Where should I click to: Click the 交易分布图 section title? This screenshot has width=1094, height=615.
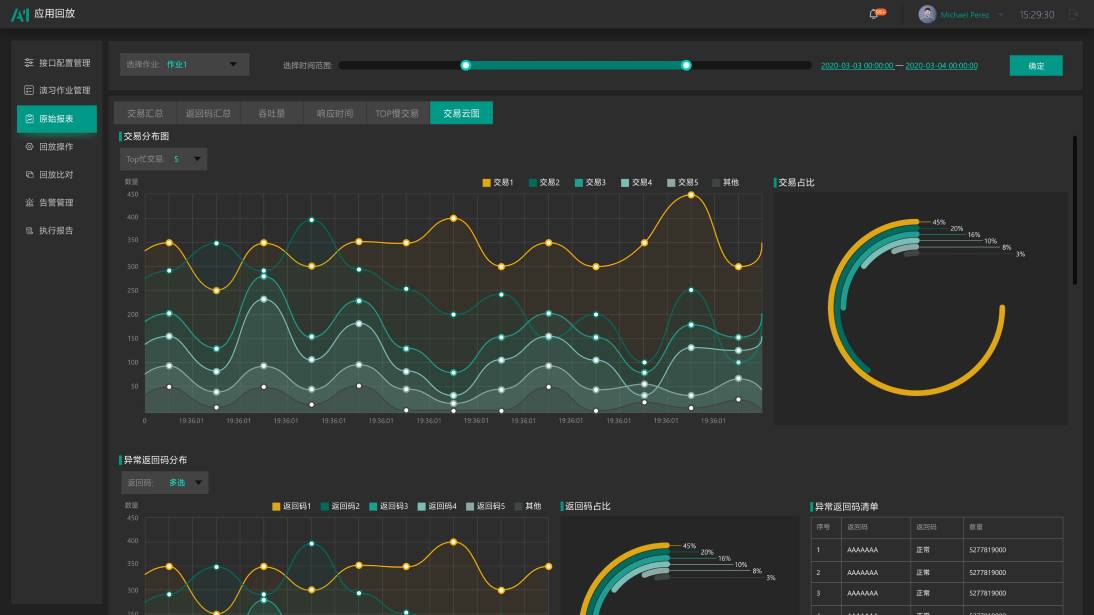(x=146, y=136)
